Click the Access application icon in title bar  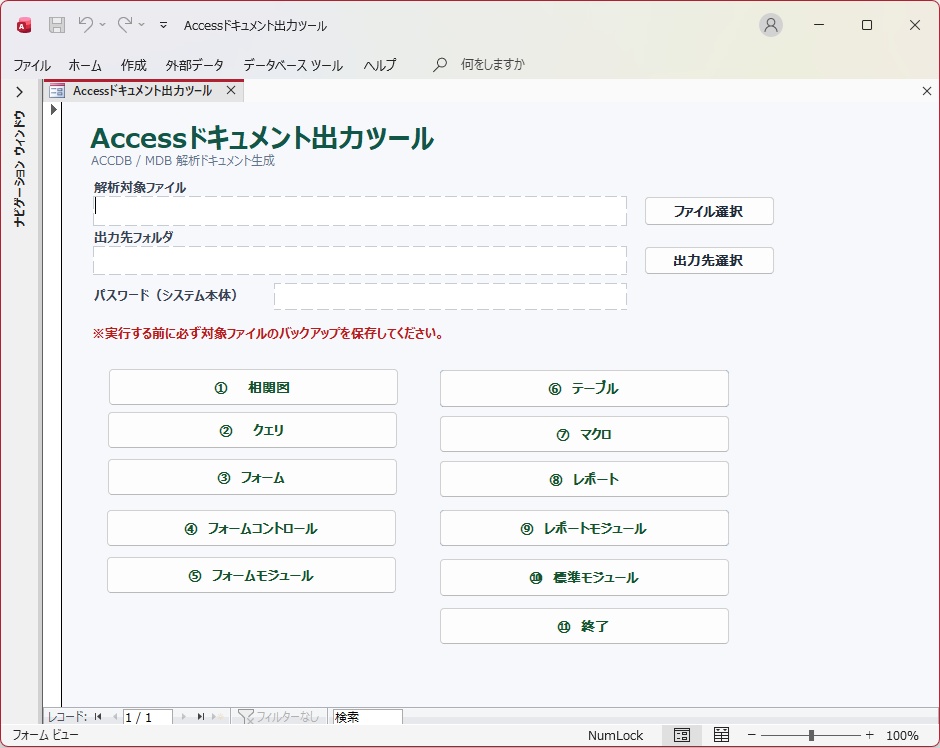click(x=24, y=25)
